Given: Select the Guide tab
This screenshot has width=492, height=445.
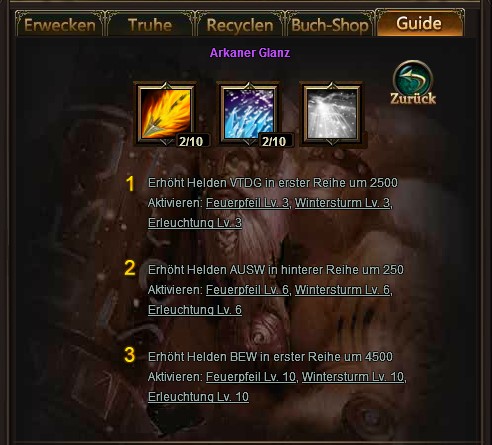Looking at the screenshot, I should point(419,24).
